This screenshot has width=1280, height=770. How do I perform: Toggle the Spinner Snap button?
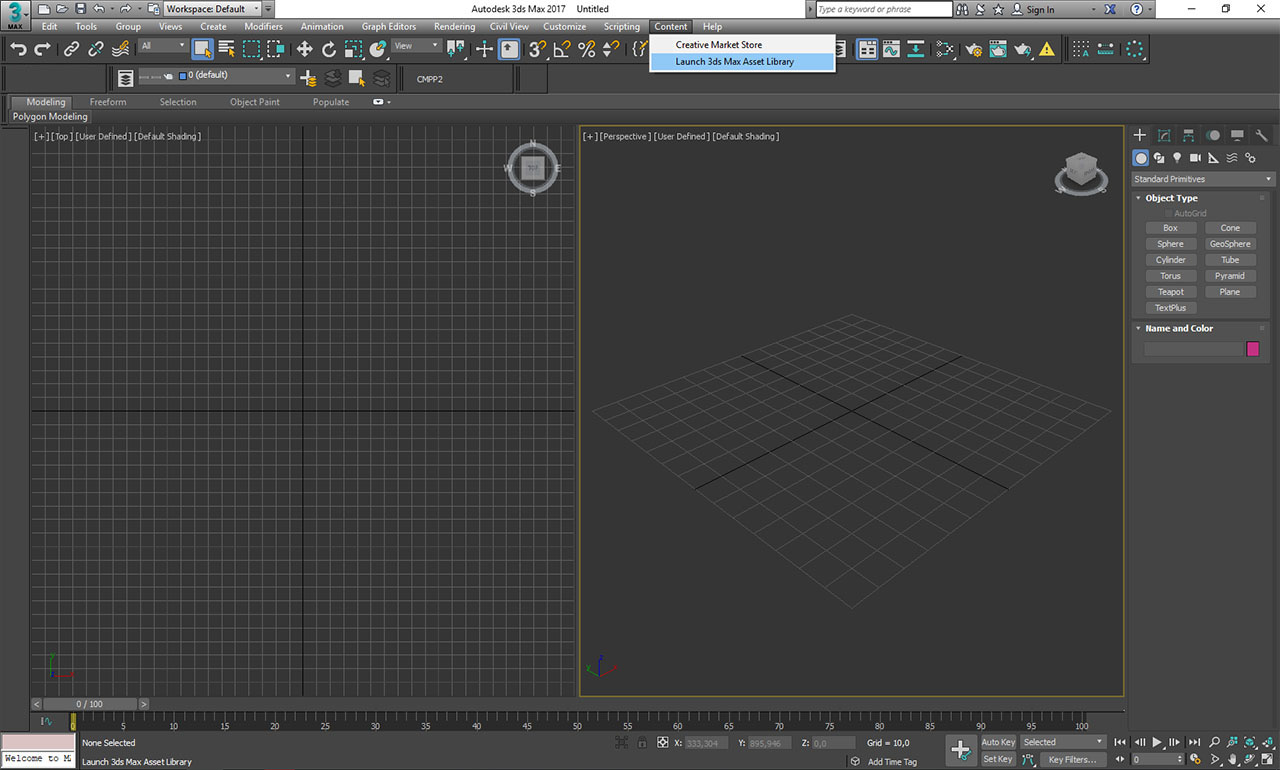click(611, 49)
